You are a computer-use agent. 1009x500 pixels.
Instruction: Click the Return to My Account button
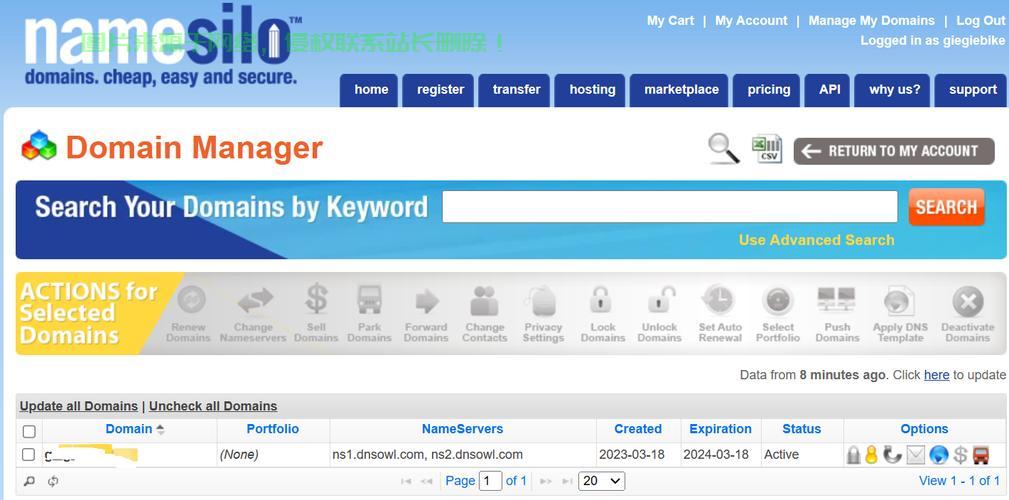click(x=894, y=151)
